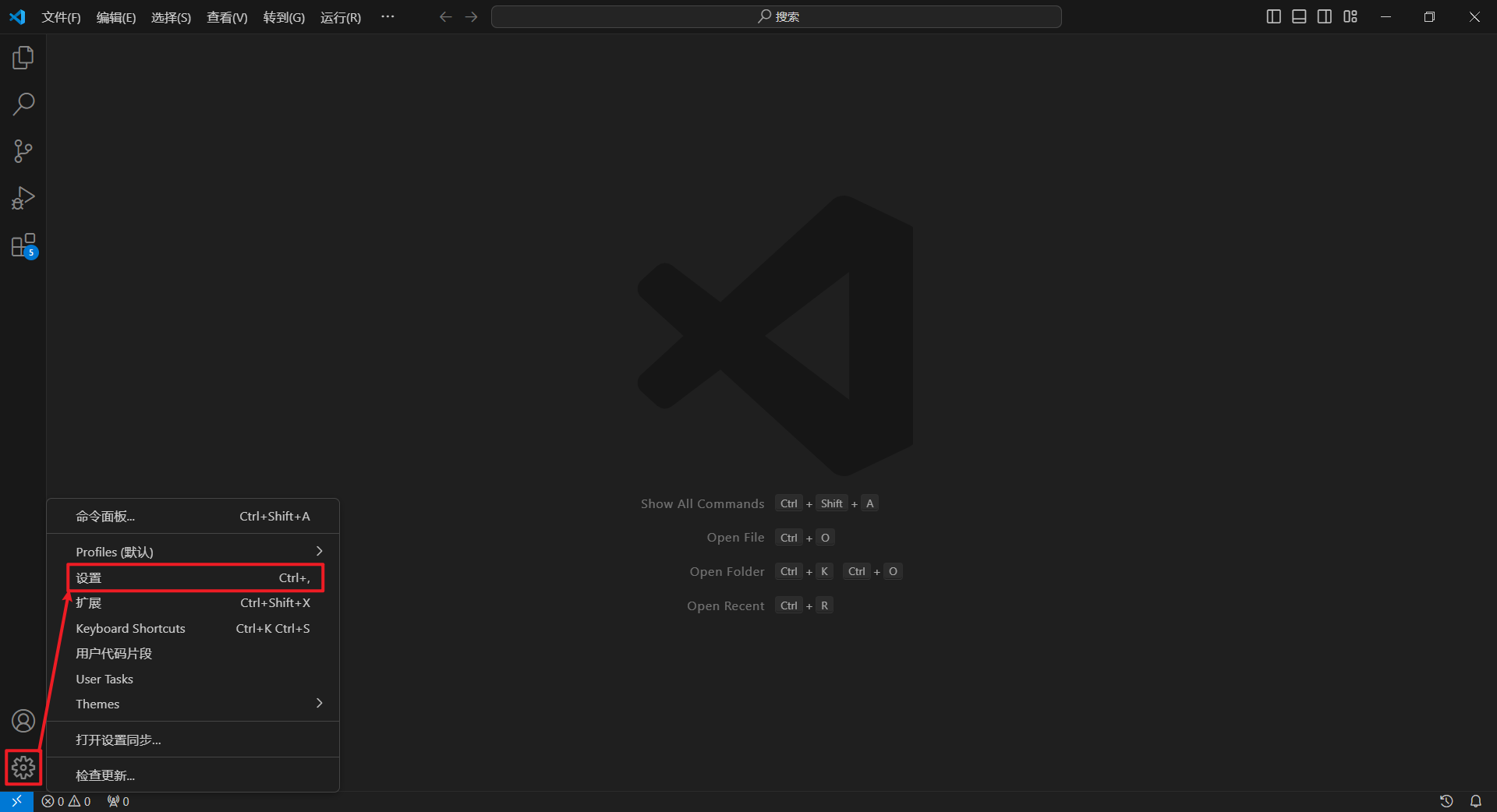Close the VS Code window
The height and width of the screenshot is (812, 1497).
click(1474, 16)
